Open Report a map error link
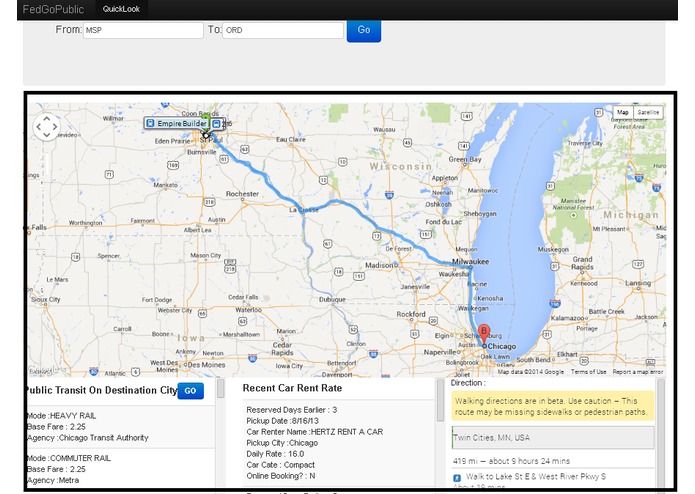Screen dimensions: 695x494 638,372
